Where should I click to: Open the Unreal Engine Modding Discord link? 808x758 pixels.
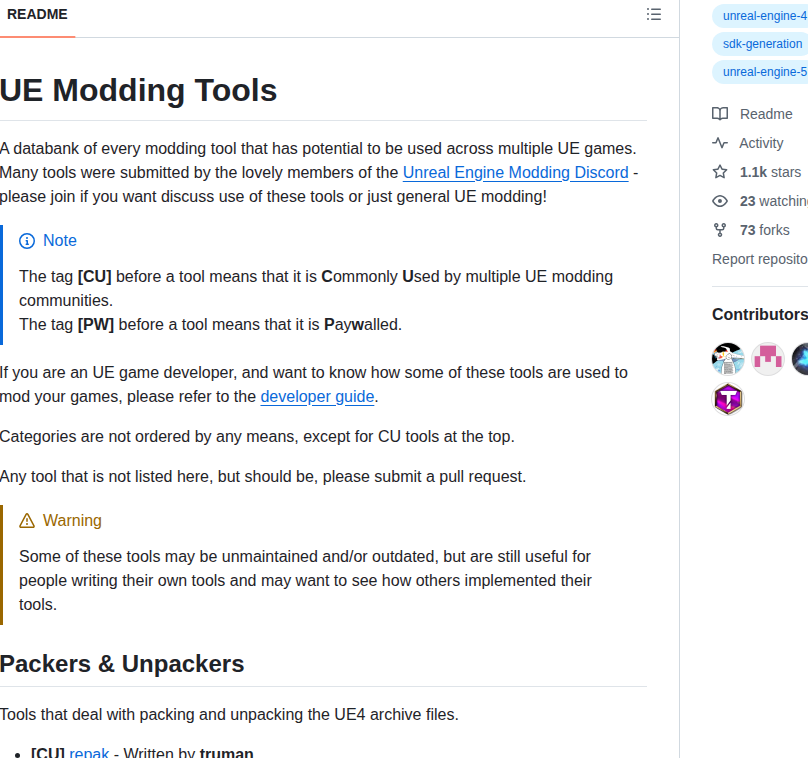click(515, 172)
